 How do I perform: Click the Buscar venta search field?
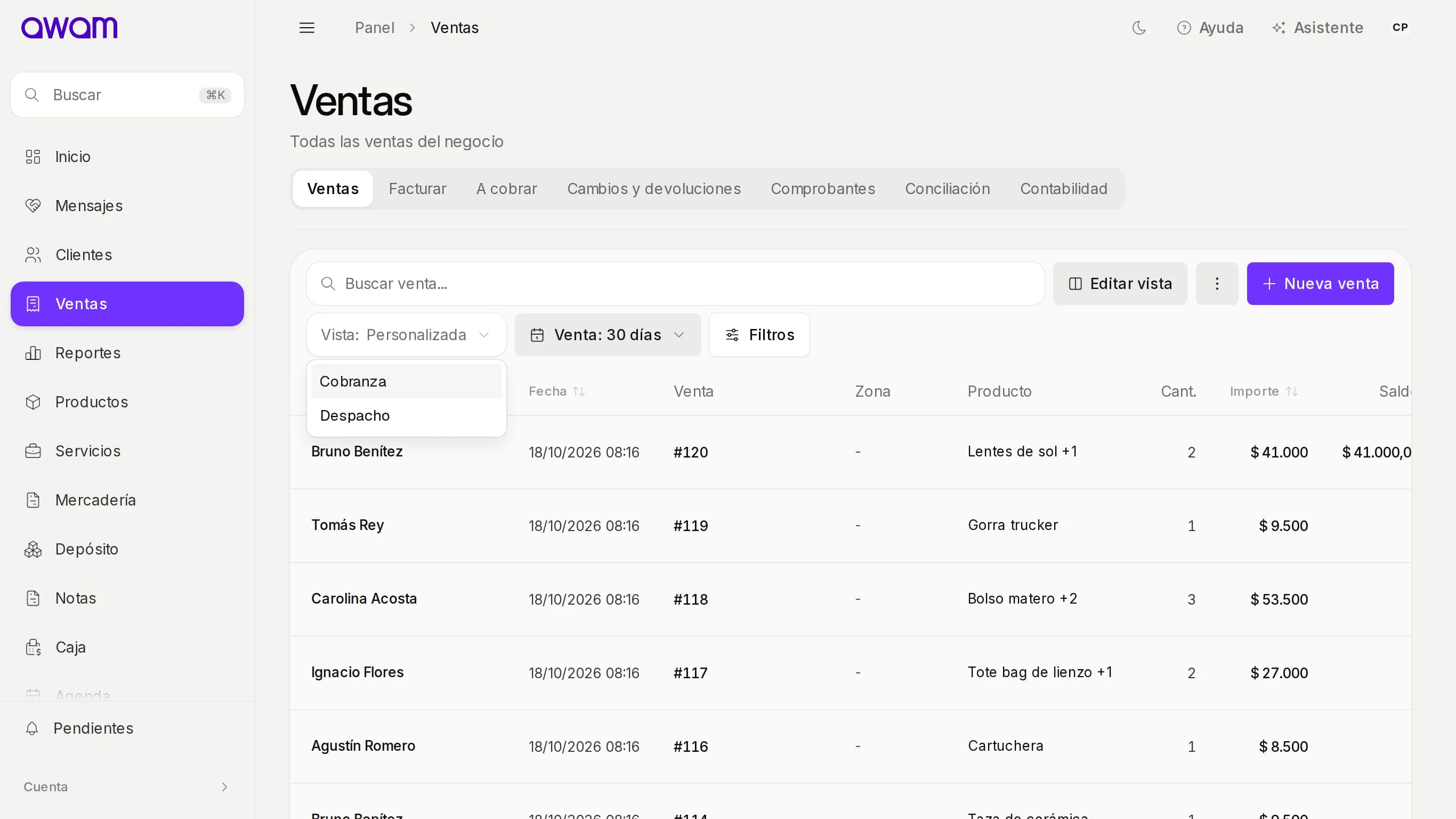[675, 284]
